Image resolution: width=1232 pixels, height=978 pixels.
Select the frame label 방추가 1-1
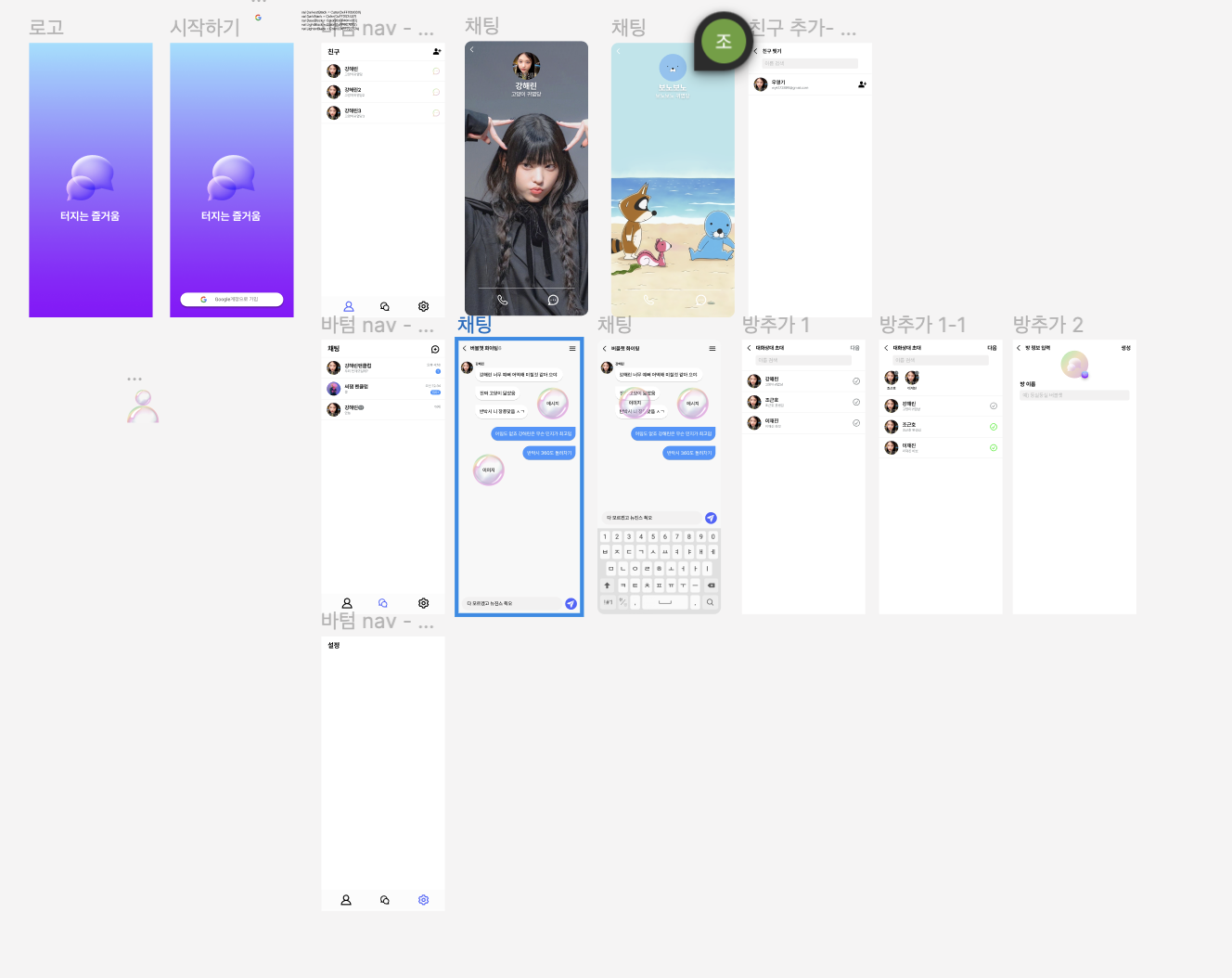click(x=922, y=325)
